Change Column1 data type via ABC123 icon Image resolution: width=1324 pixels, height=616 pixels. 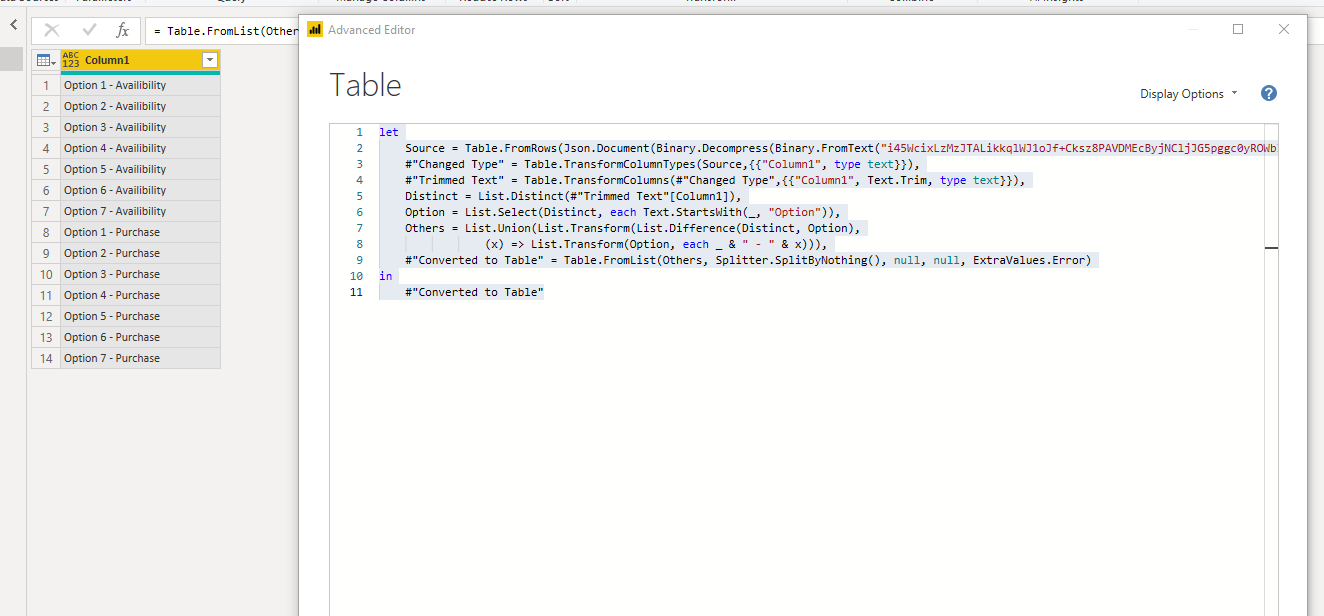coord(71,60)
